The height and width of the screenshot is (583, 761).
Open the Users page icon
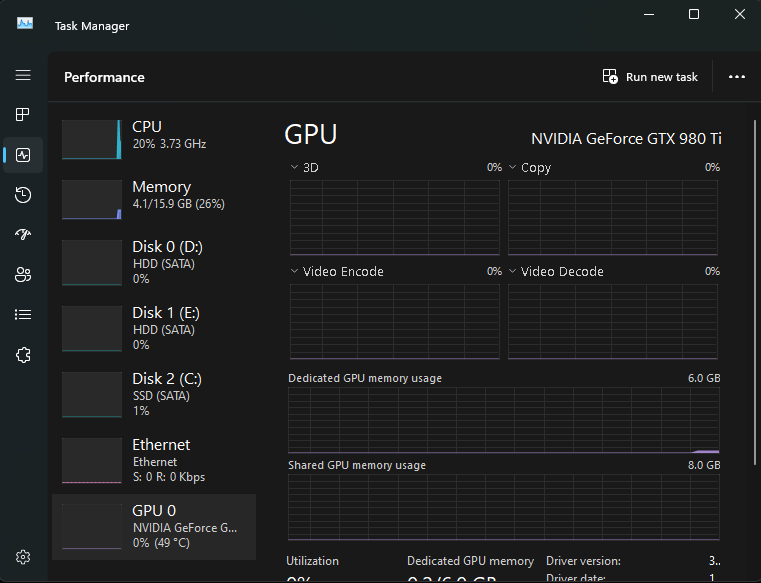coord(23,275)
